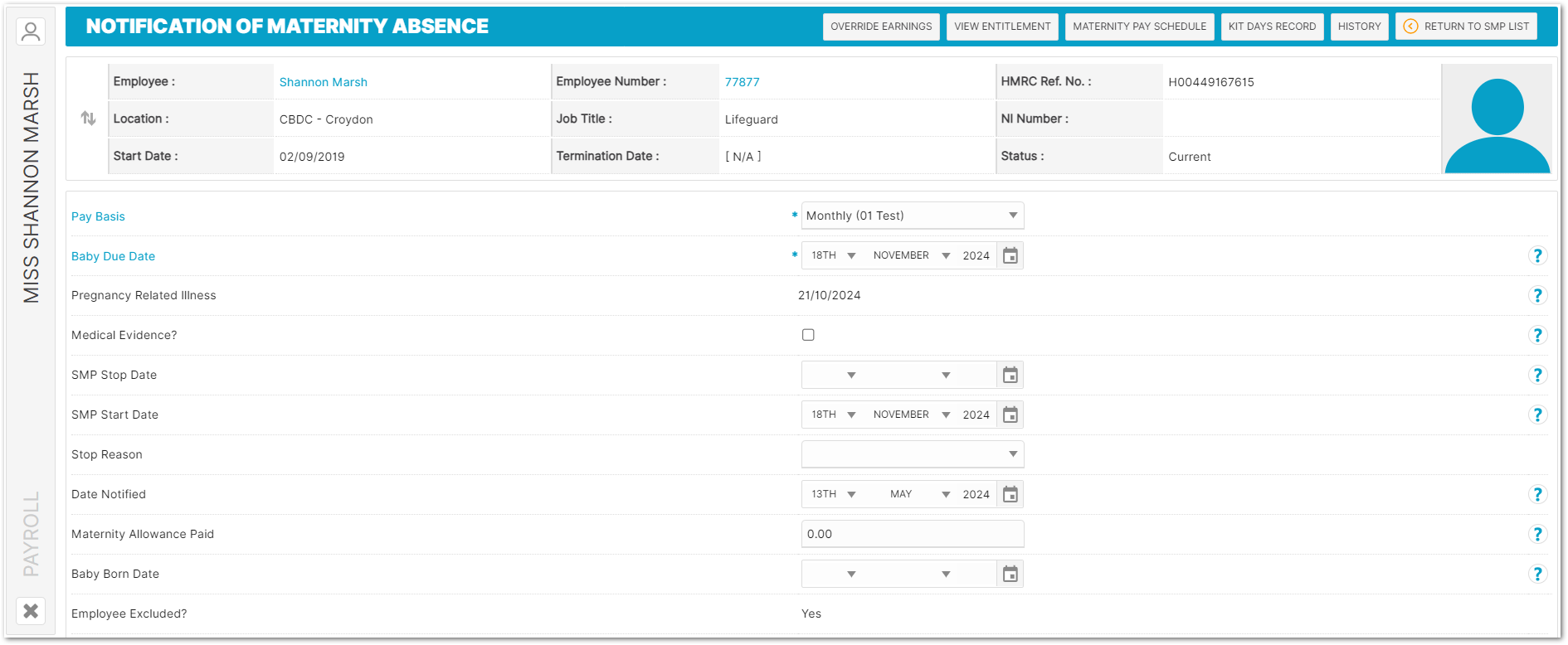
Task: Click the user profile icon in sidebar
Action: click(x=31, y=32)
